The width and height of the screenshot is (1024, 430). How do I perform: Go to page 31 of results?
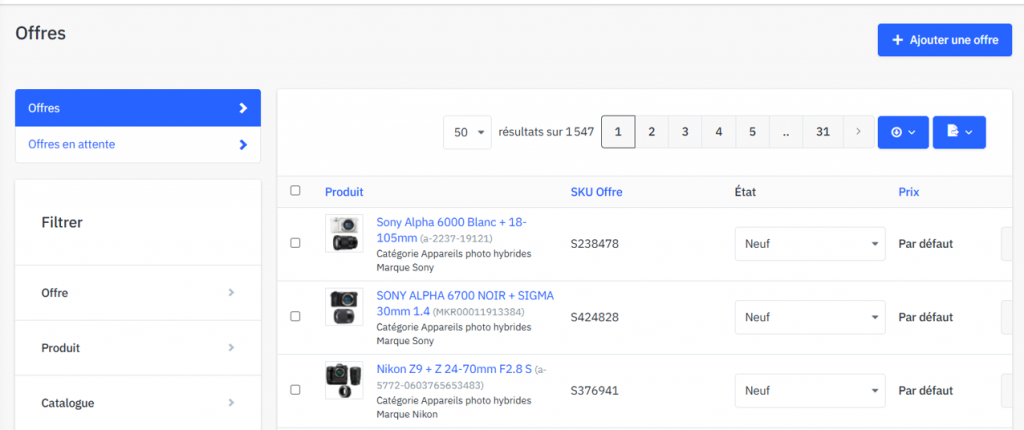pyautogui.click(x=822, y=132)
